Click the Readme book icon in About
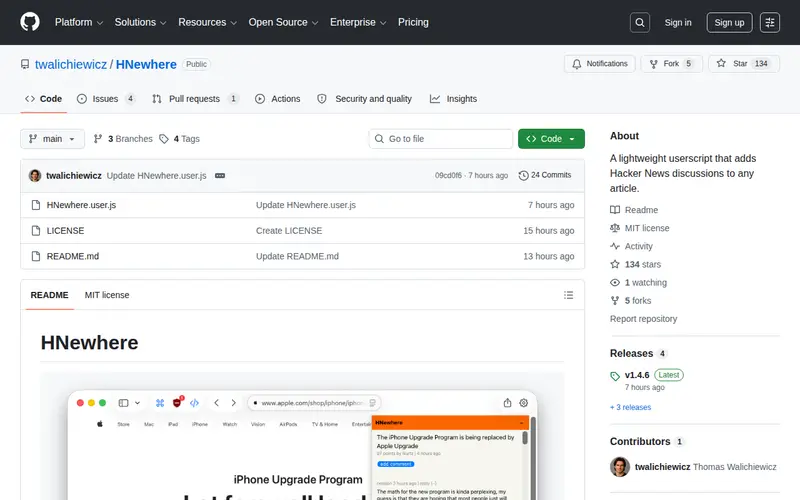This screenshot has height=500, width=800. coord(615,210)
